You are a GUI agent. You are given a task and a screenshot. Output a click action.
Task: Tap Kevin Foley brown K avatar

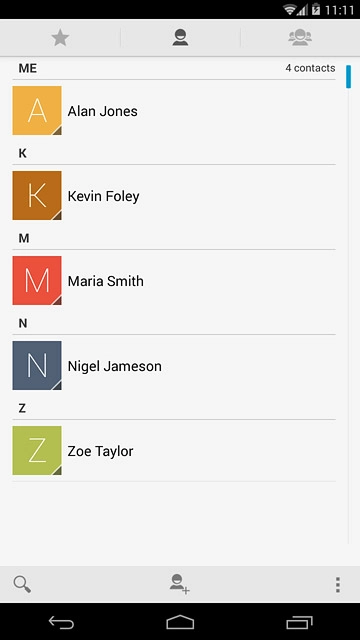pos(37,196)
